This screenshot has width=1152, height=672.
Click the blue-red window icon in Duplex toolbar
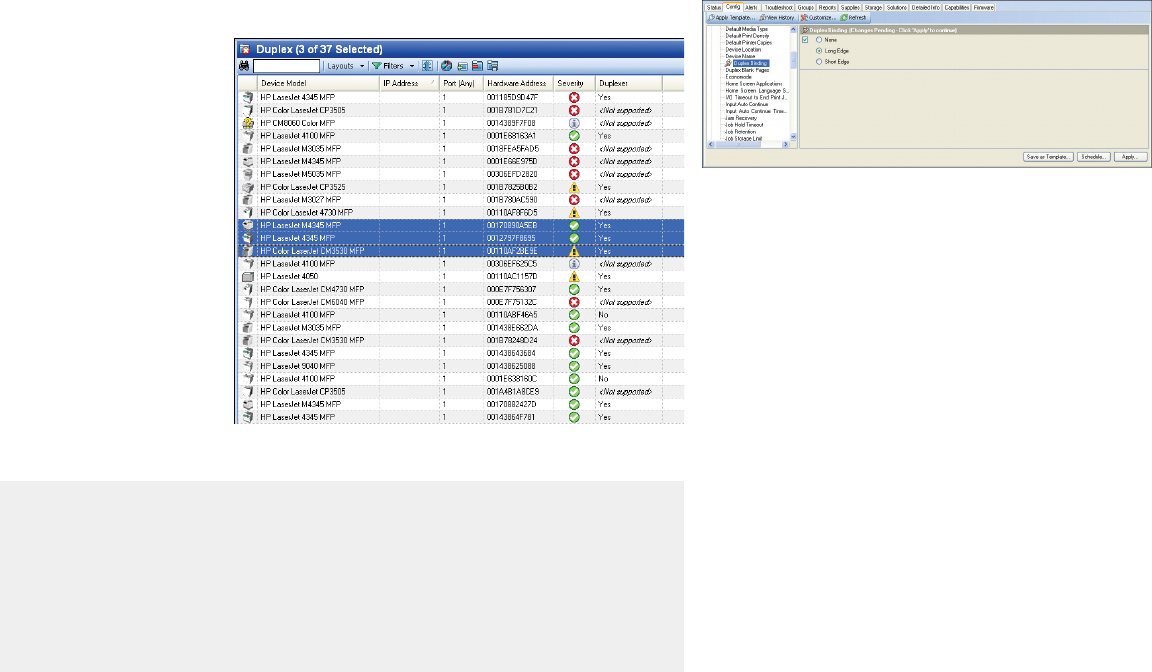point(478,66)
